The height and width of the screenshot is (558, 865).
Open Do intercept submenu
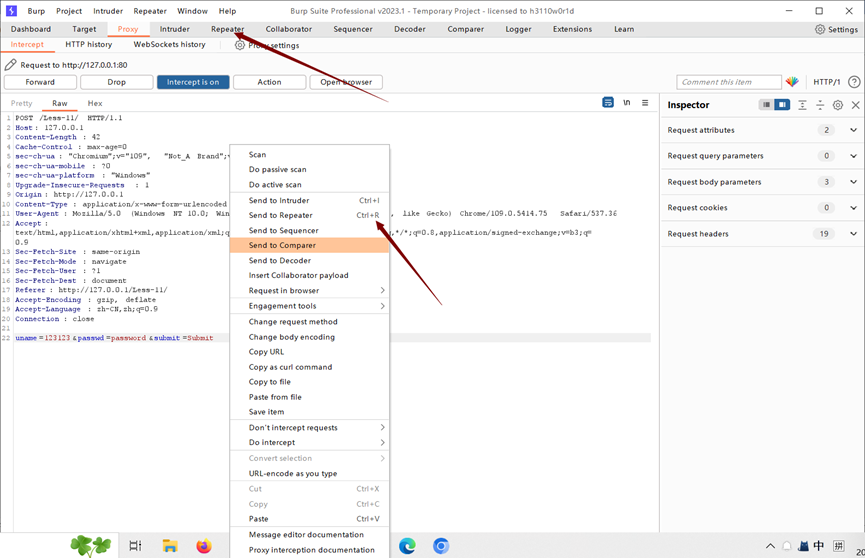click(309, 442)
